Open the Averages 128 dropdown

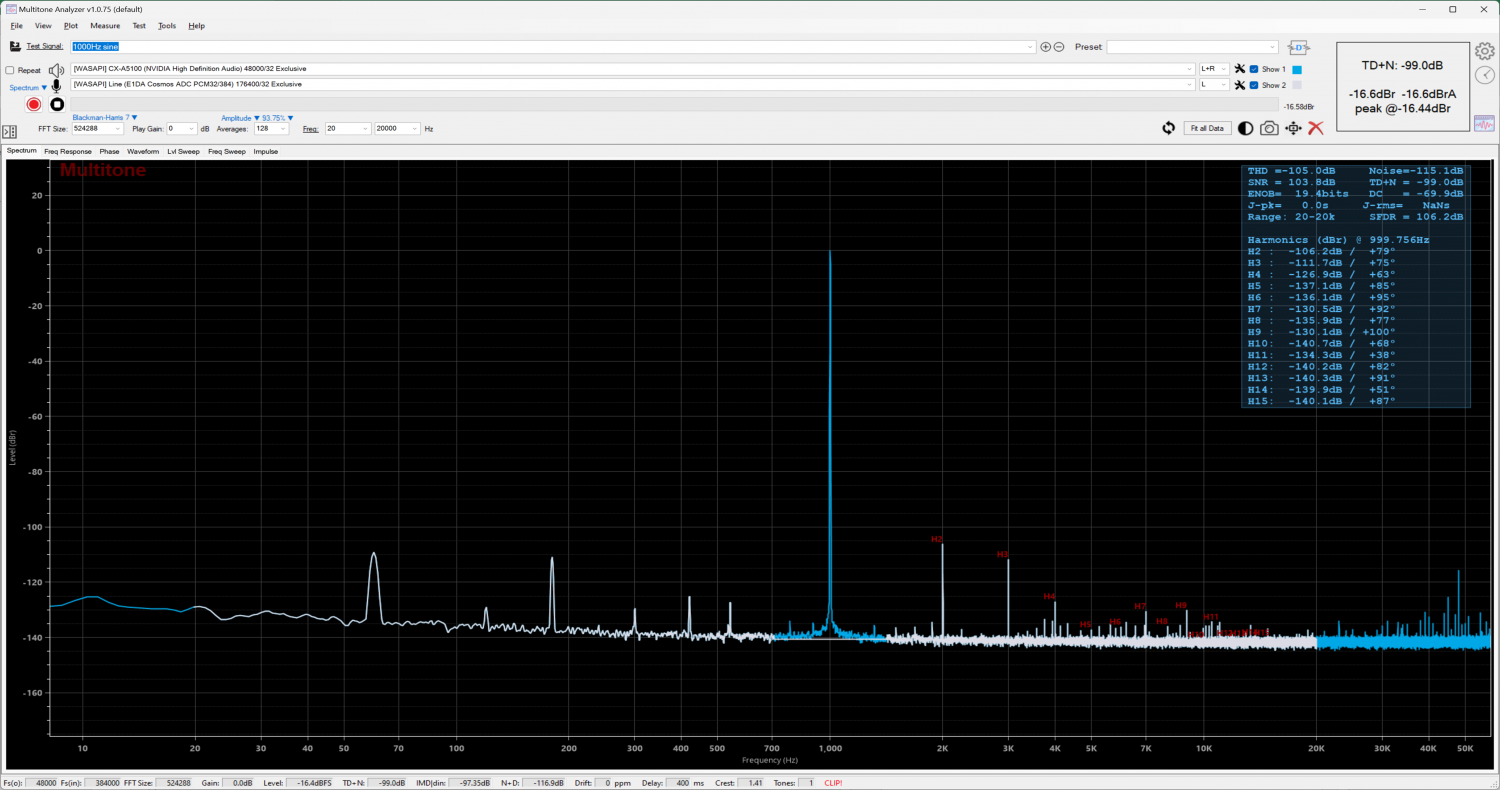[270, 129]
